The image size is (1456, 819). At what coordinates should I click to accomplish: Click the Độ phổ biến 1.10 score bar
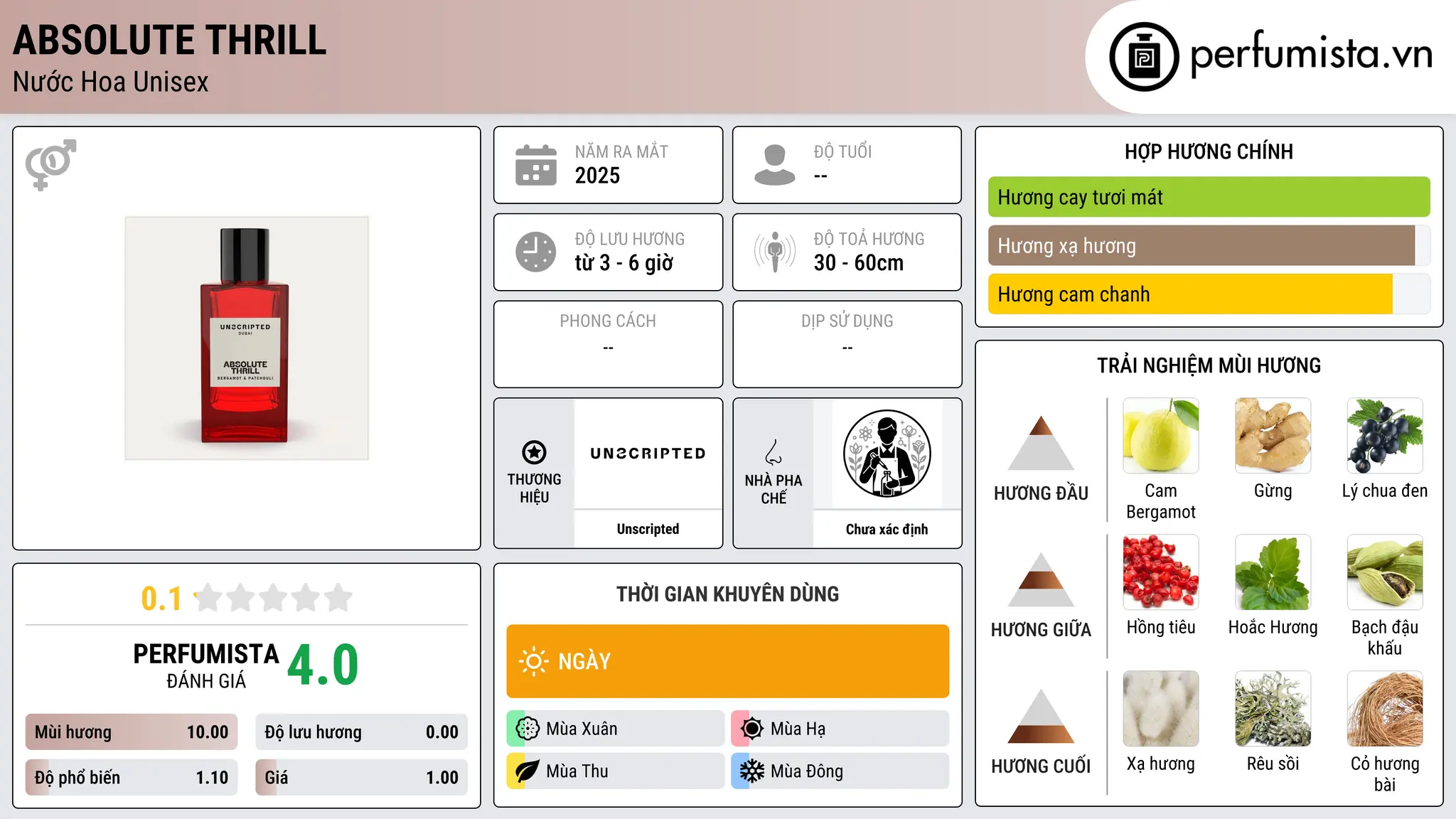click(x=132, y=778)
